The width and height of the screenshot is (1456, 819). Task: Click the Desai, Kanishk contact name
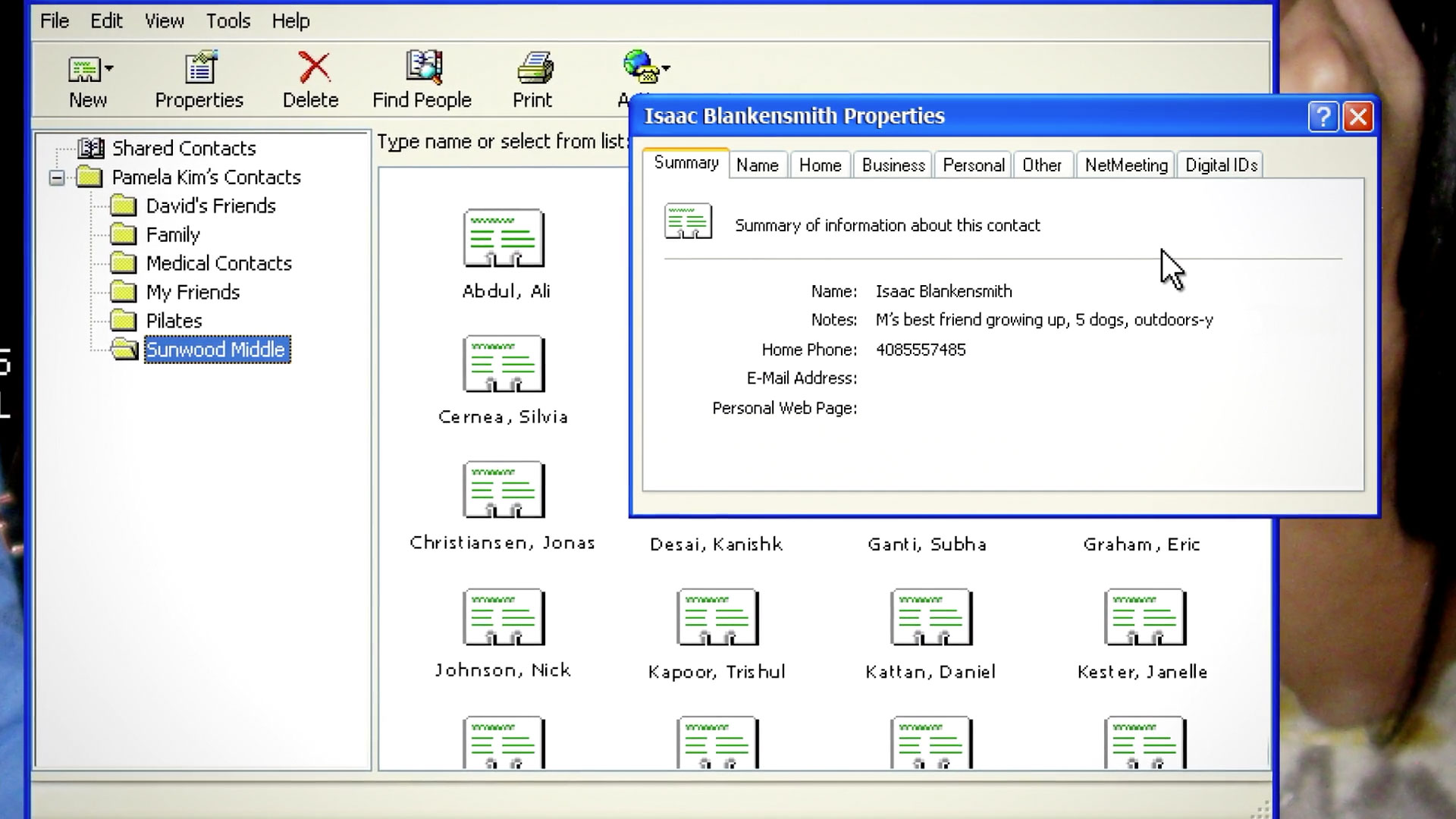click(x=717, y=544)
